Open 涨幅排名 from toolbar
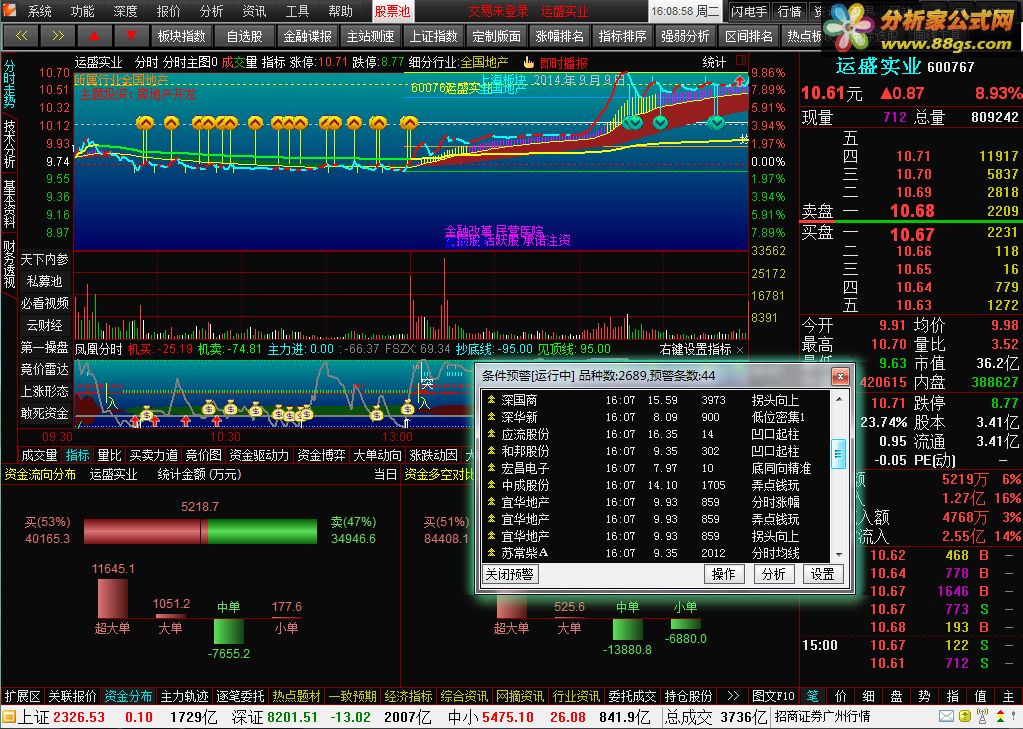The image size is (1023, 729). [560, 36]
